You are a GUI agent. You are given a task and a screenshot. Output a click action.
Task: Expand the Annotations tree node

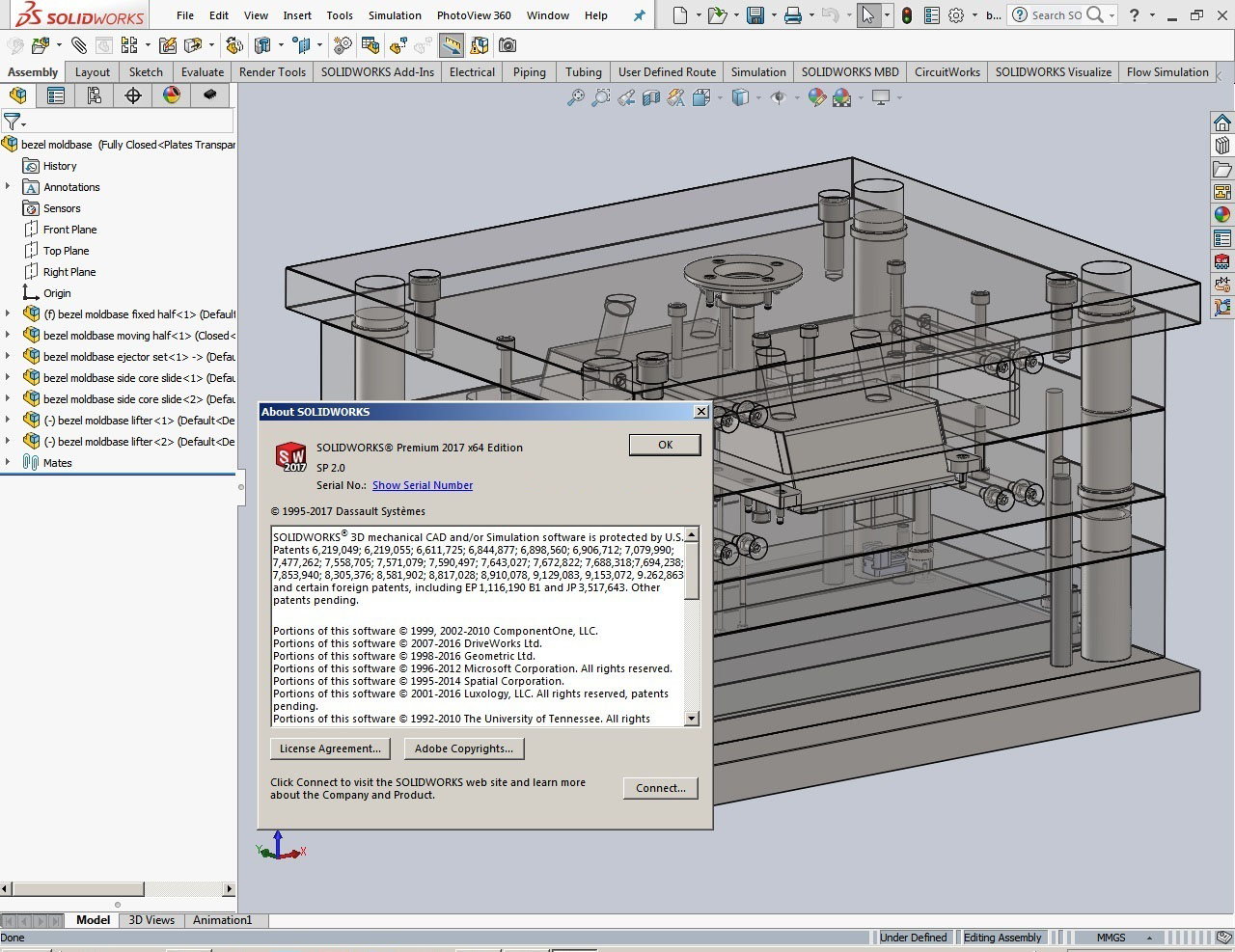click(x=8, y=187)
